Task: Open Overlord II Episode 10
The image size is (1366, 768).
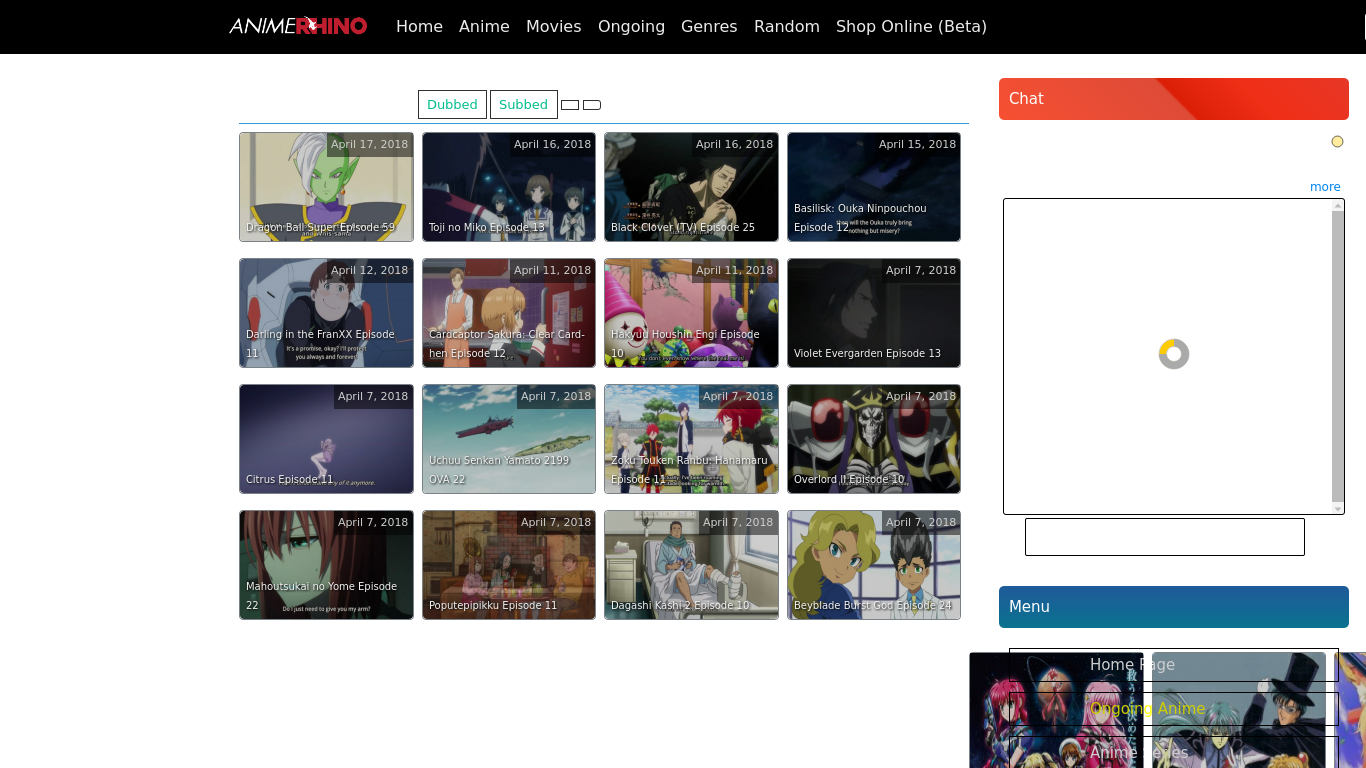Action: tap(874, 439)
